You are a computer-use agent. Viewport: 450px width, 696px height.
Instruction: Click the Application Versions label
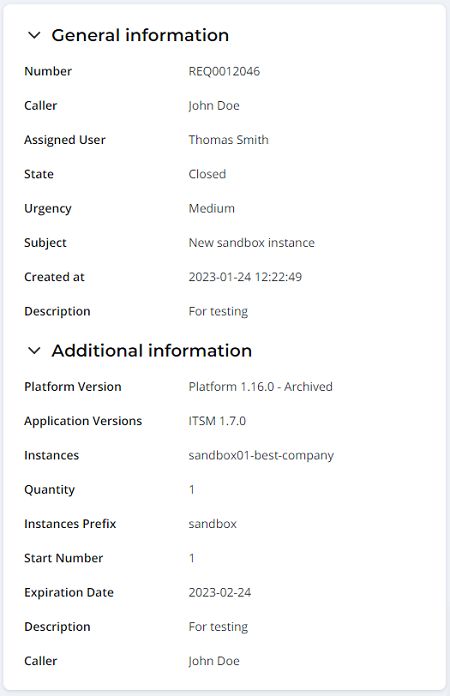tap(83, 421)
